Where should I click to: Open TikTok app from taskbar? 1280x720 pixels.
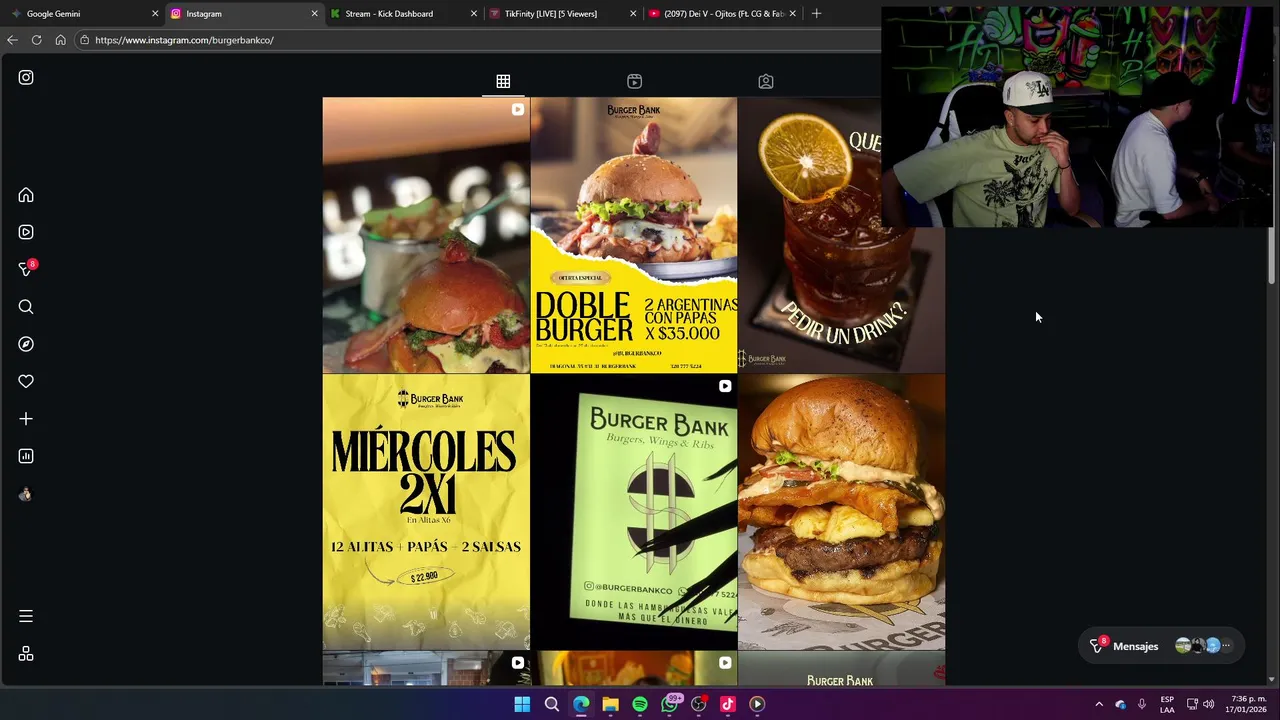(728, 704)
